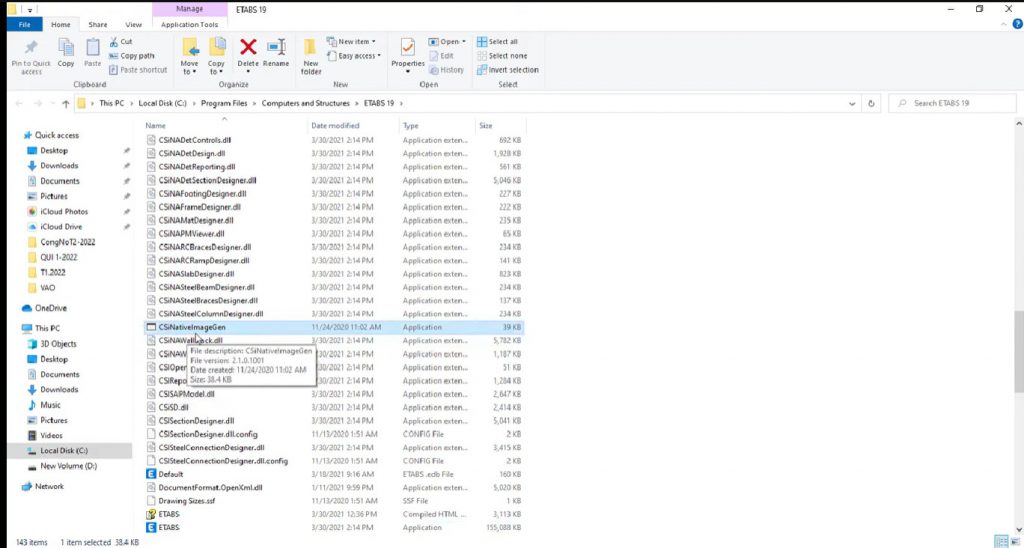Select Network in navigation pane
The width and height of the screenshot is (1024, 548).
pos(49,487)
